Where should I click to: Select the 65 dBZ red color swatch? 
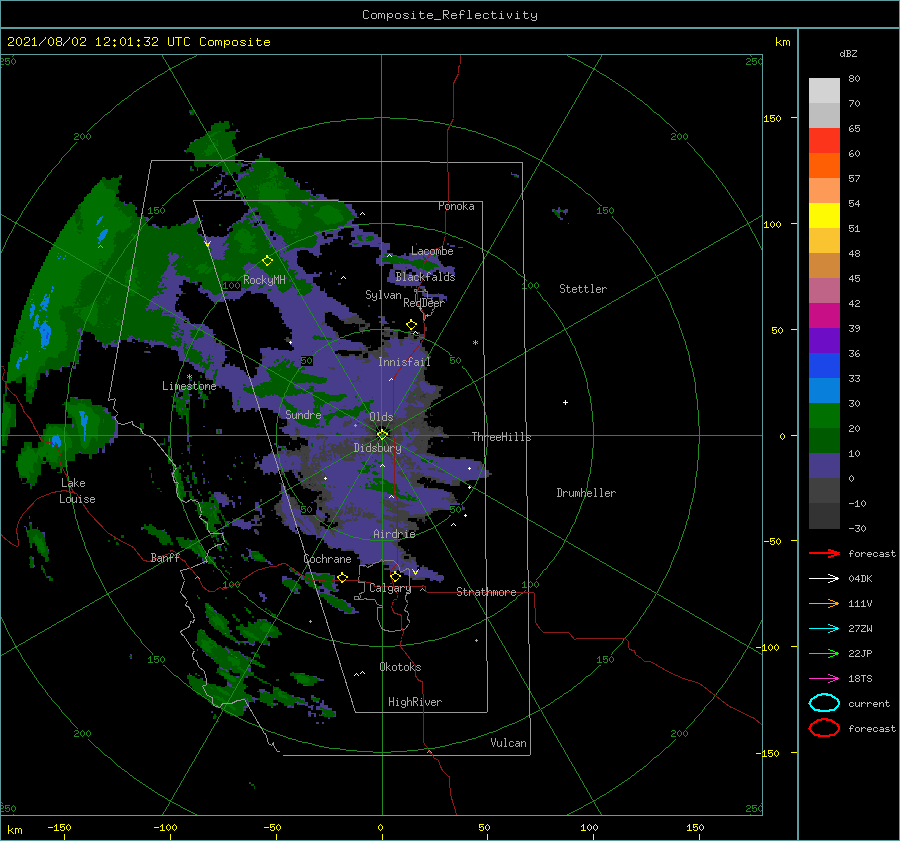[x=824, y=141]
